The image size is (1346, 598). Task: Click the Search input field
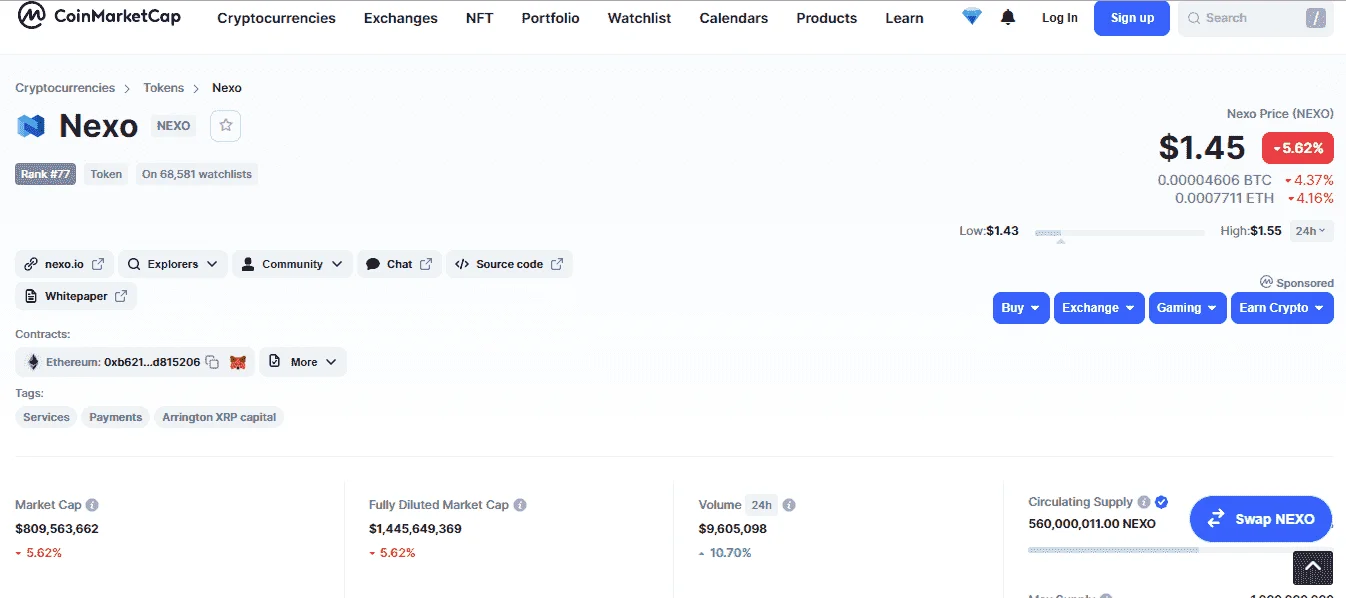pyautogui.click(x=1256, y=18)
